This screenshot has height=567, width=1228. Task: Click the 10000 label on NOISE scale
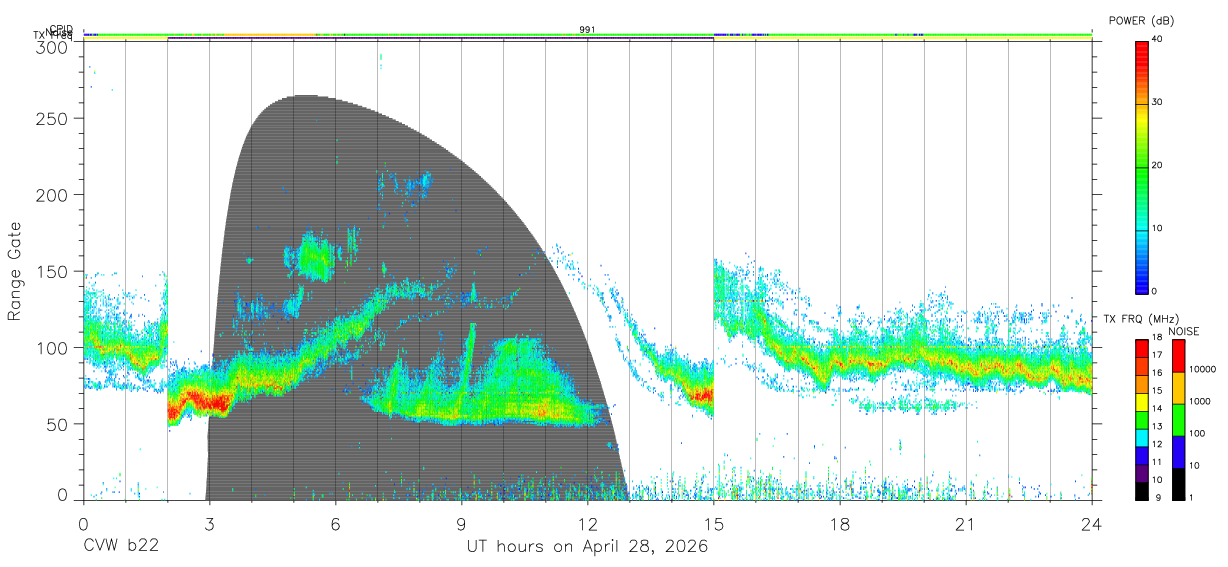(1202, 369)
